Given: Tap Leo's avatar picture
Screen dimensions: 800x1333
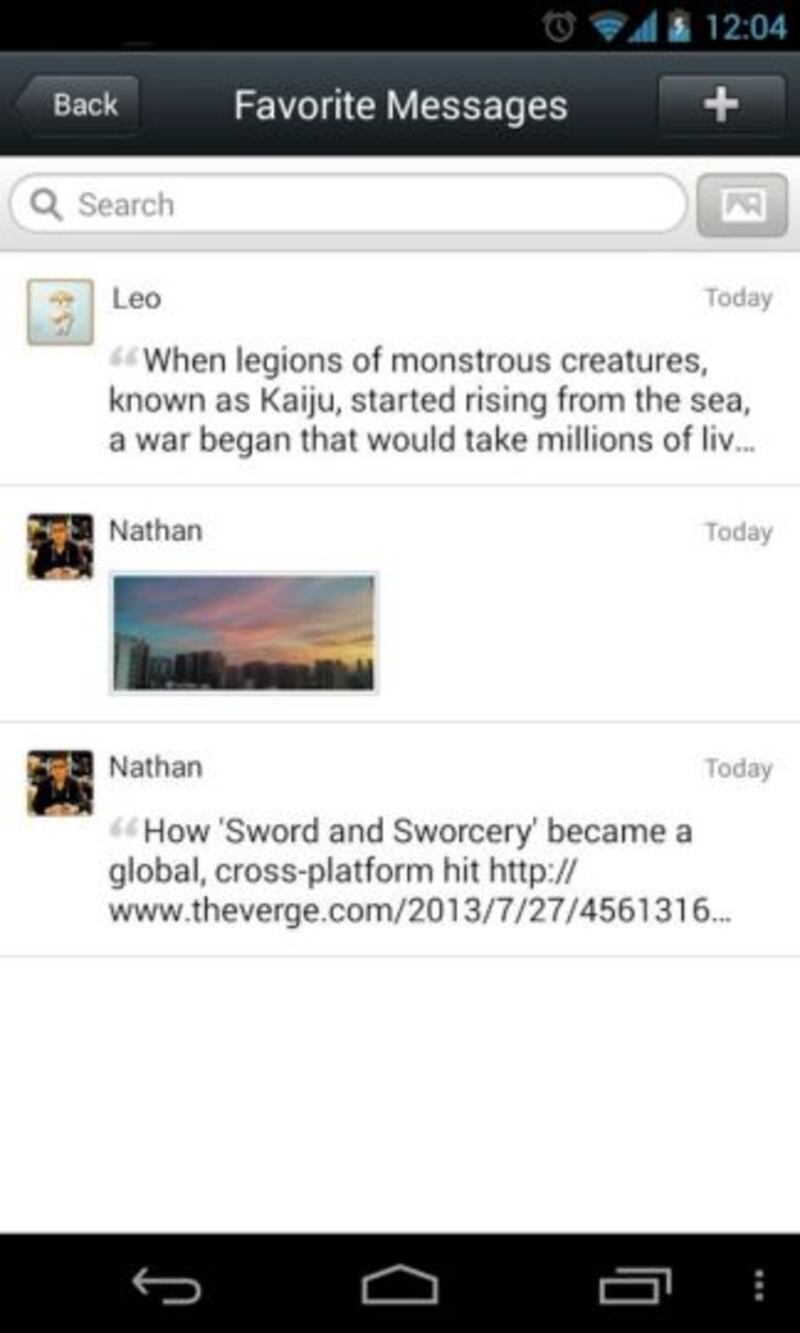Looking at the screenshot, I should (60, 312).
